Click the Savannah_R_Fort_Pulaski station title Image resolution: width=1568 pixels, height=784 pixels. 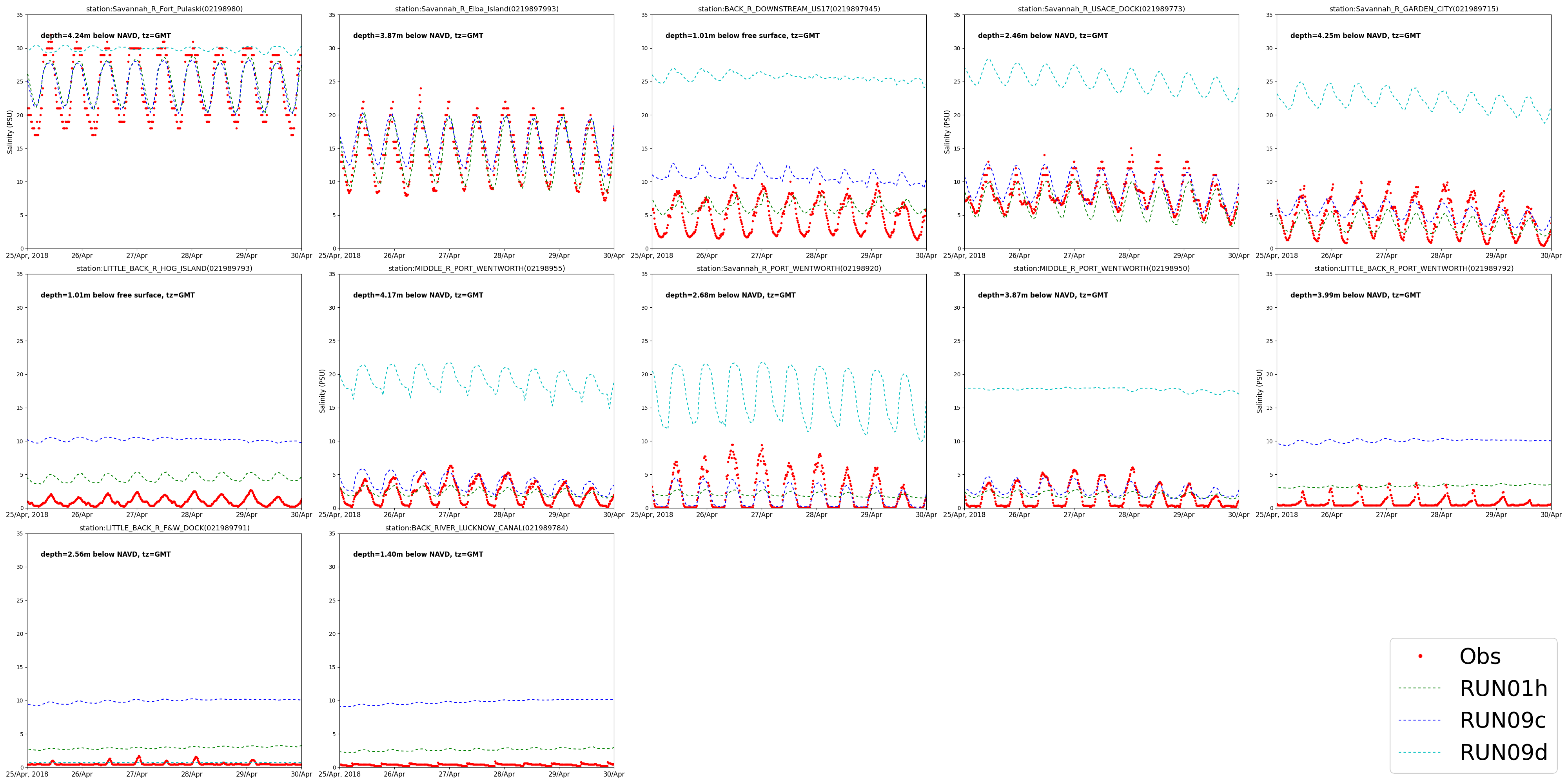(164, 9)
